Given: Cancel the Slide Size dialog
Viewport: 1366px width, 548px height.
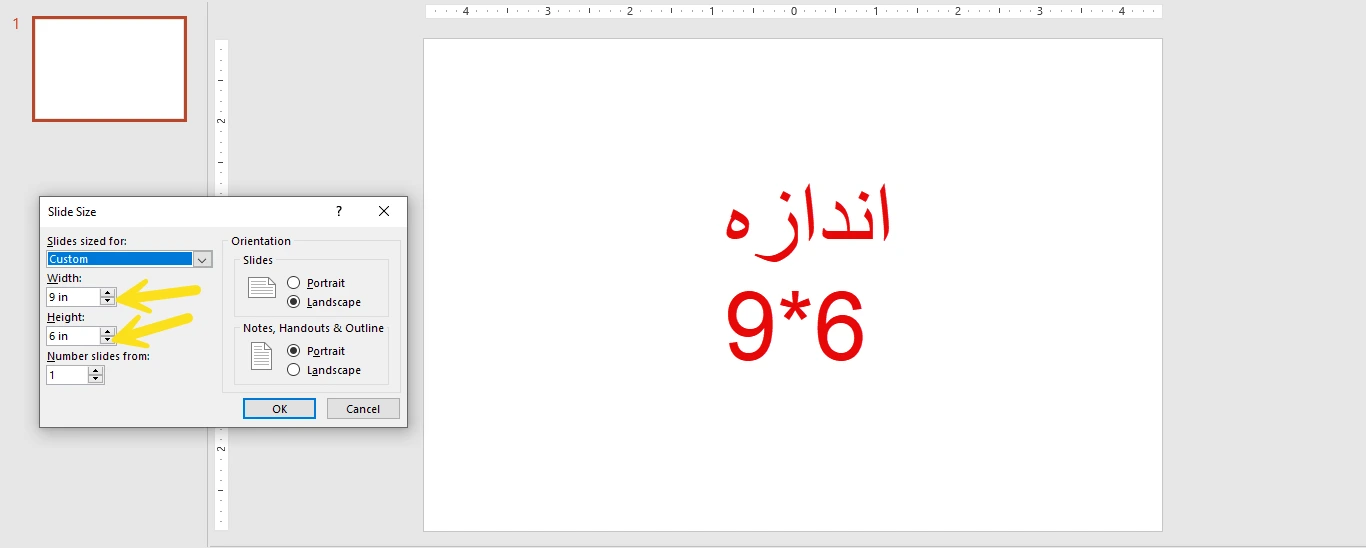Looking at the screenshot, I should point(363,408).
